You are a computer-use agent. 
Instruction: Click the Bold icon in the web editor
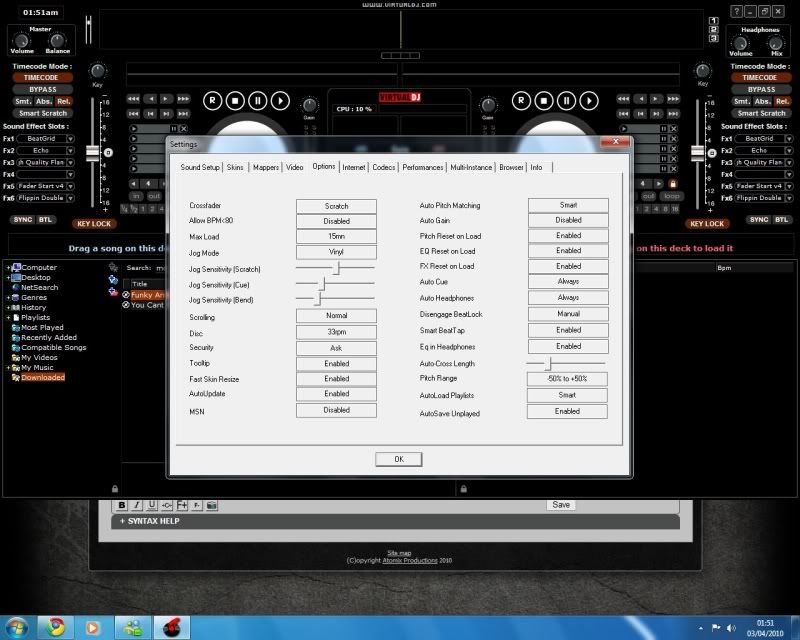pos(121,505)
